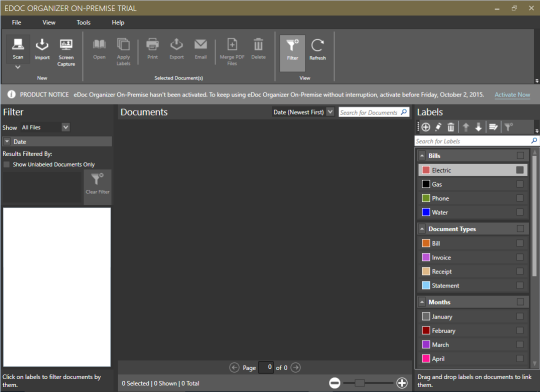The image size is (540, 392).
Task: Click the thumbnail size slider handle
Action: click(360, 383)
